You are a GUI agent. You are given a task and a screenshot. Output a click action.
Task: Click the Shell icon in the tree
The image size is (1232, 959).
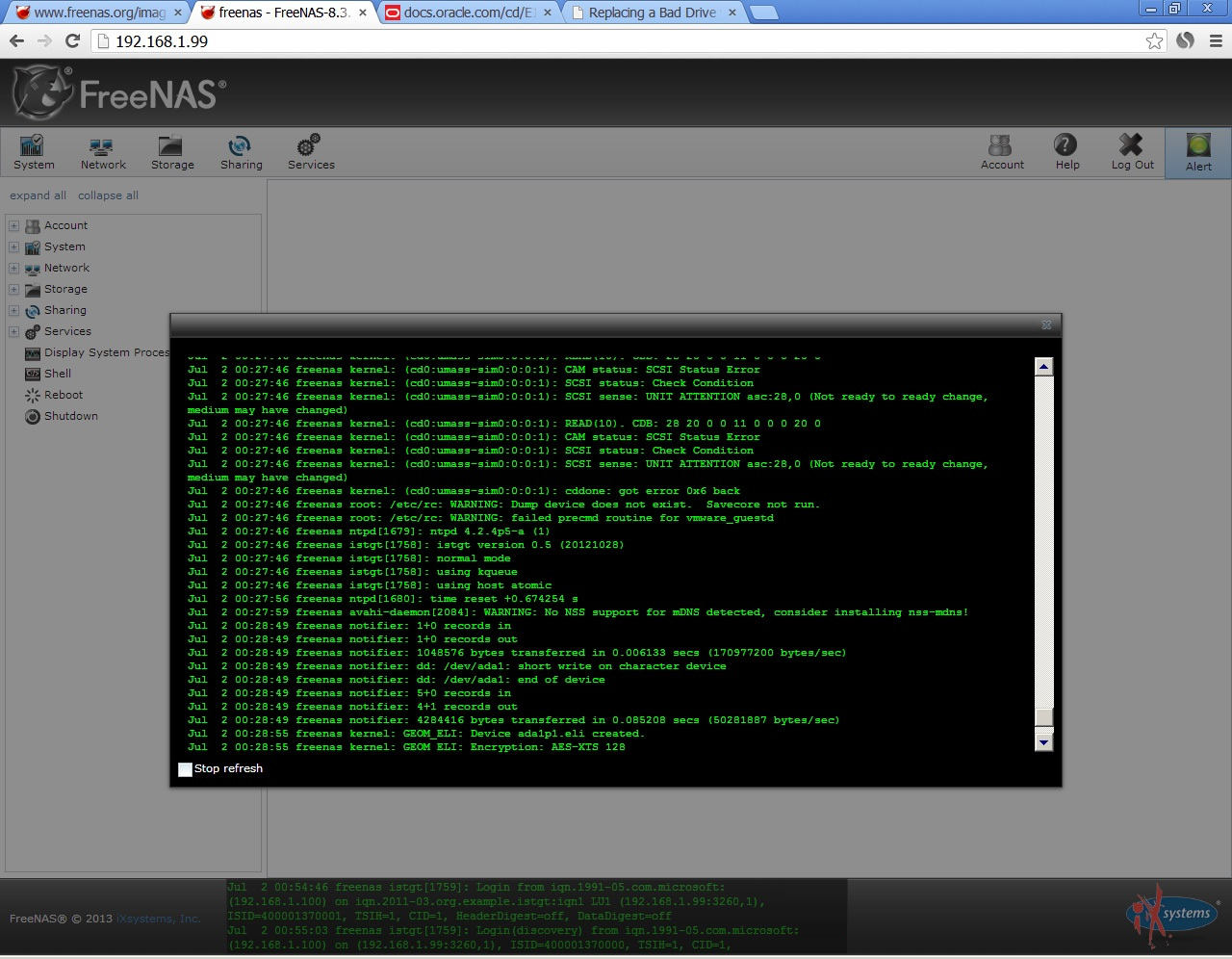[33, 375]
